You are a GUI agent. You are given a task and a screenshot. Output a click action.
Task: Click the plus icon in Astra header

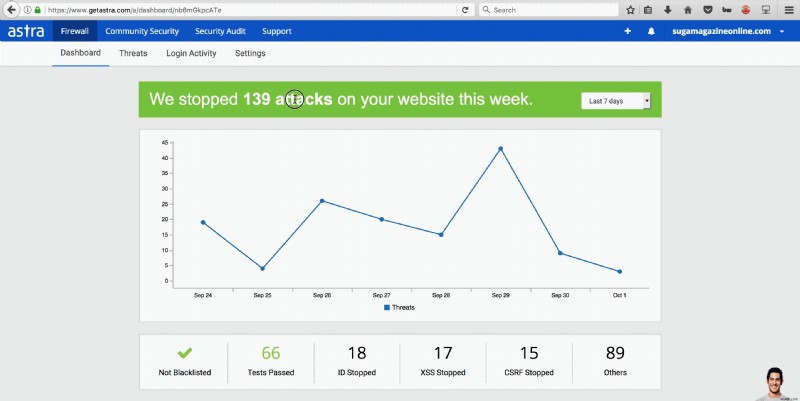coord(628,31)
